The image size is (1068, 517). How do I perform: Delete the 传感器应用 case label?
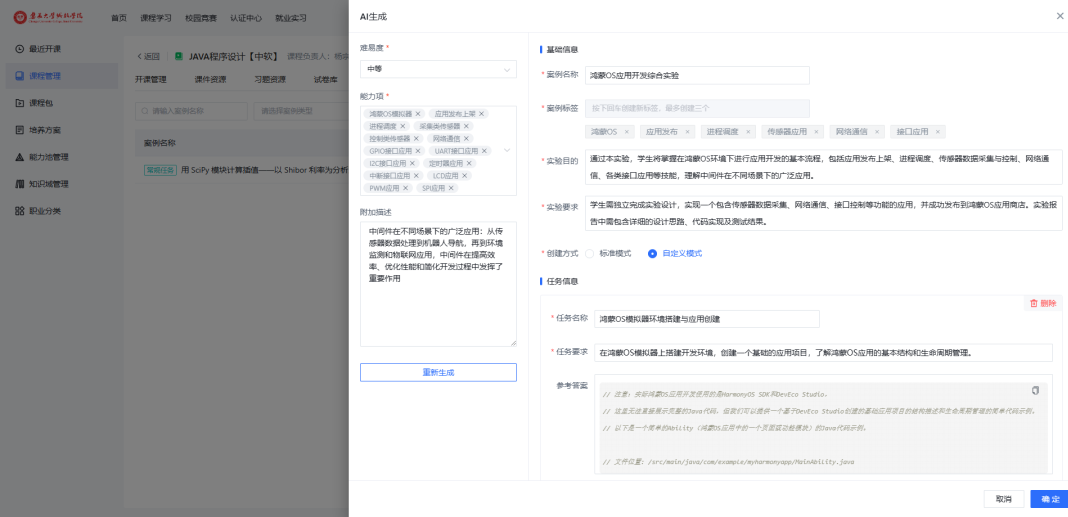coord(815,132)
